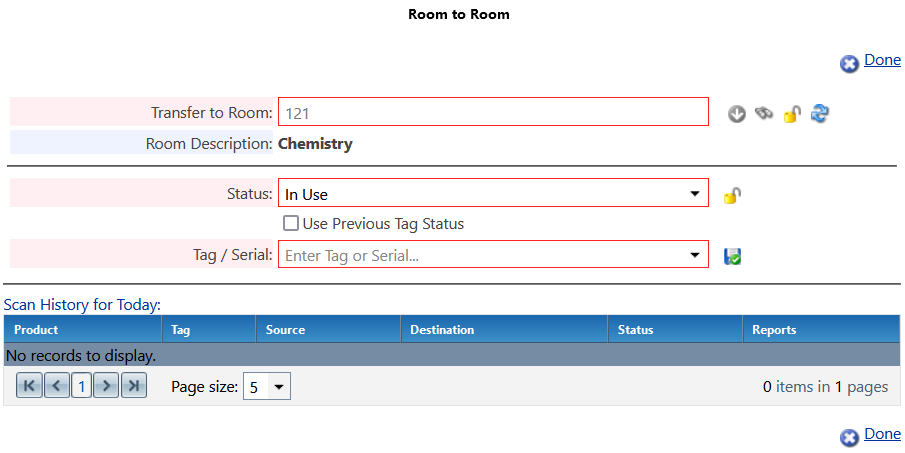Click the top Done link
Image resolution: width=905 pixels, height=453 pixels.
(x=882, y=60)
